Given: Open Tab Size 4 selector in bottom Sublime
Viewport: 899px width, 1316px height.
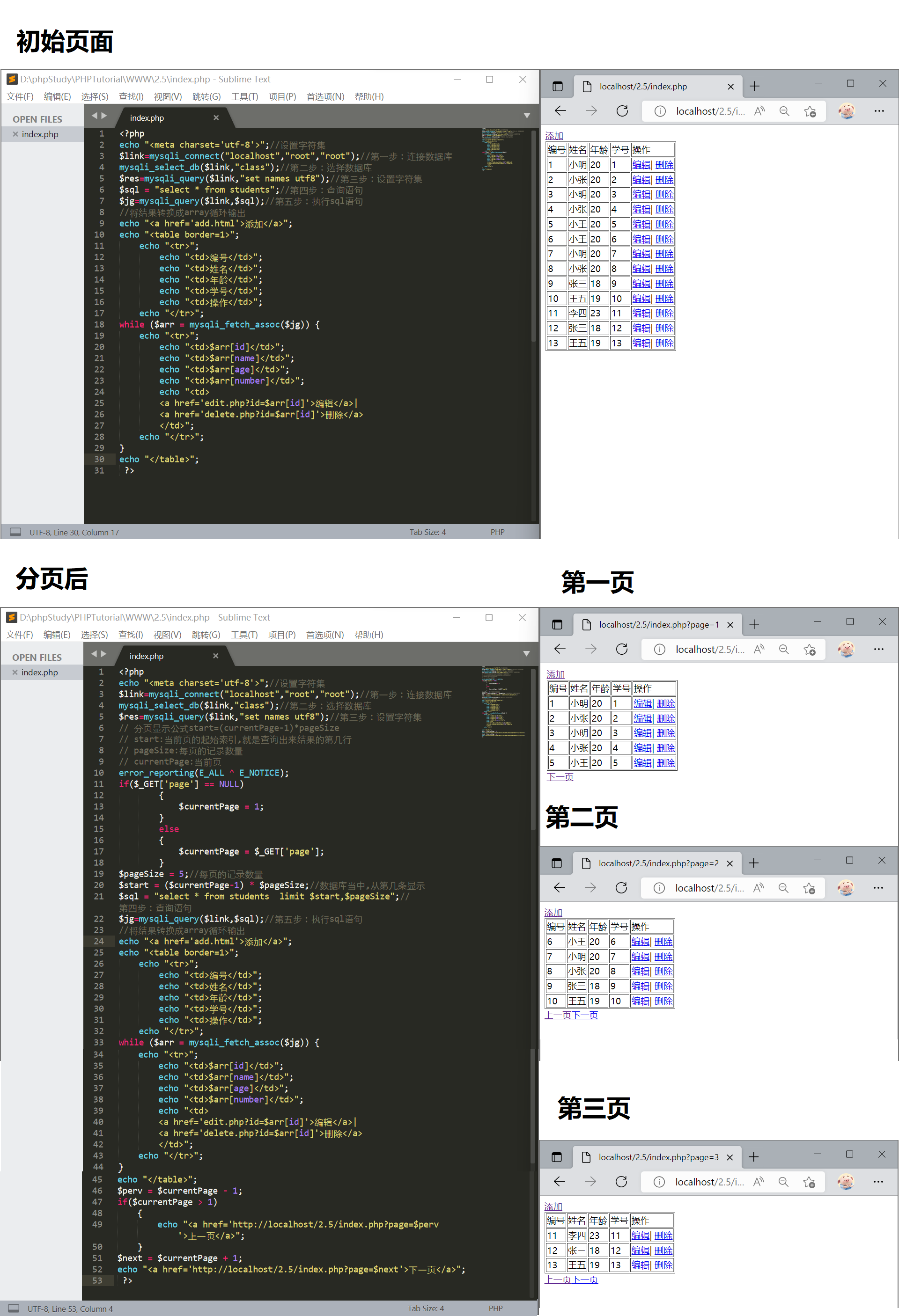Looking at the screenshot, I should (x=426, y=1308).
